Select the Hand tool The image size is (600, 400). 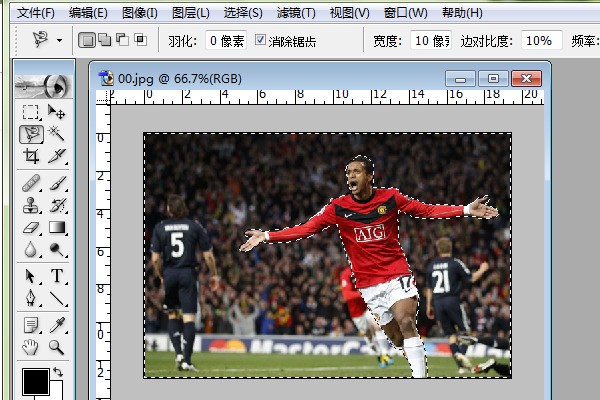pyautogui.click(x=31, y=347)
